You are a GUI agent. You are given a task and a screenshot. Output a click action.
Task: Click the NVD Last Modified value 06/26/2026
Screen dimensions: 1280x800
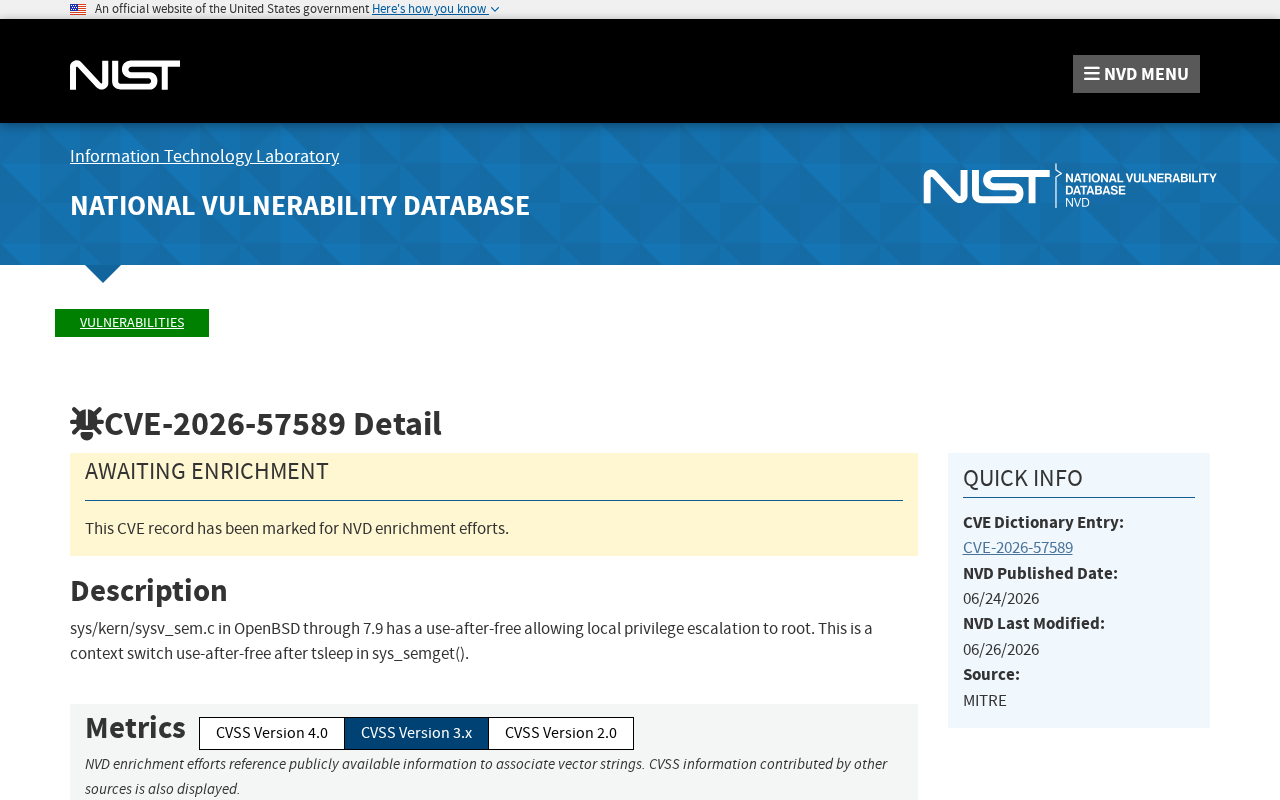(1001, 651)
